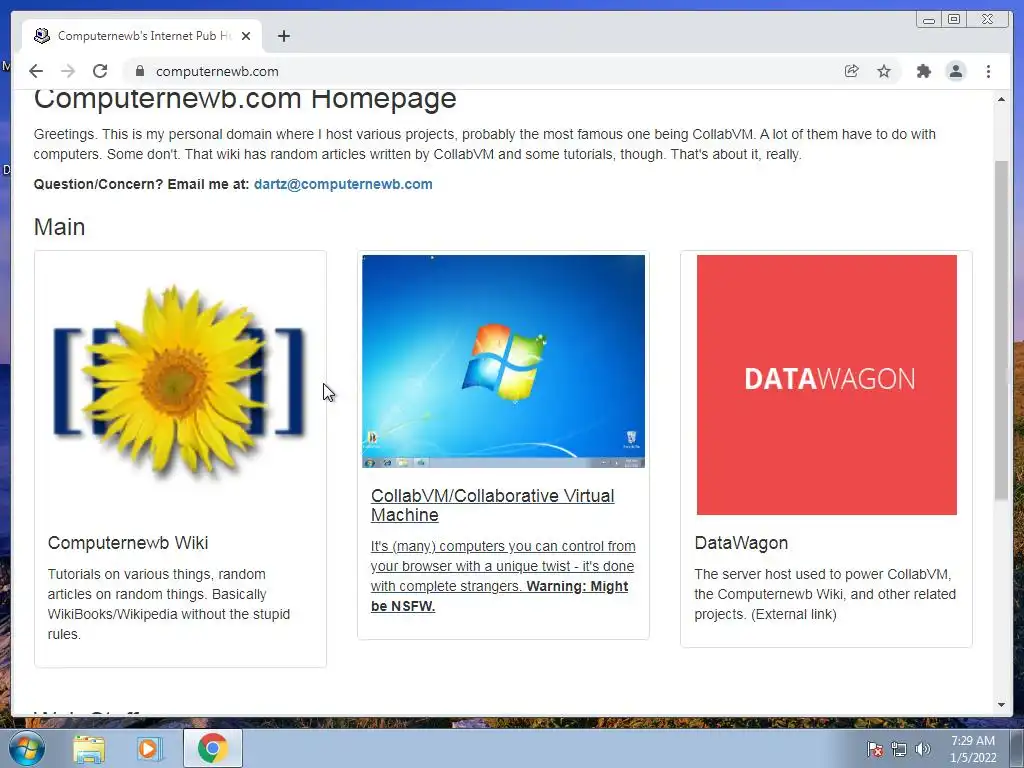Click the scrollbar up arrow
Screen dimensions: 1024x768
1001,99
